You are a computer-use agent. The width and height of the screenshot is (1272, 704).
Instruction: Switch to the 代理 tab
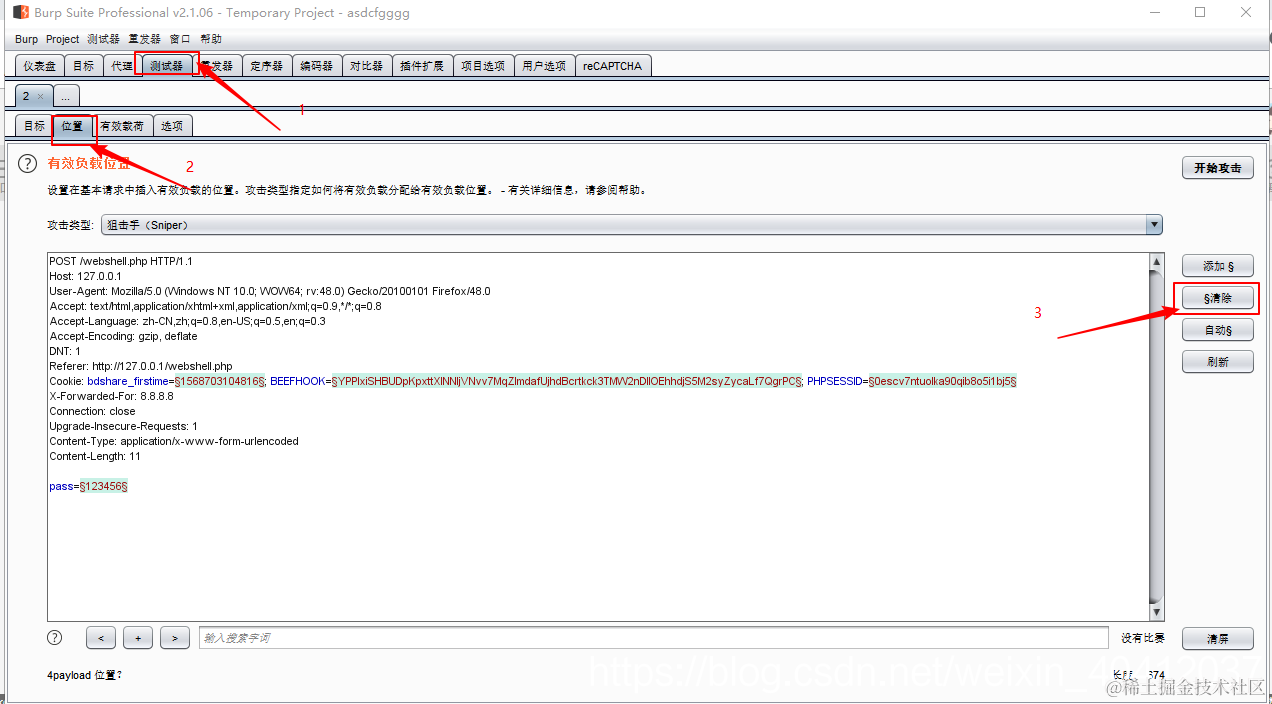click(121, 66)
